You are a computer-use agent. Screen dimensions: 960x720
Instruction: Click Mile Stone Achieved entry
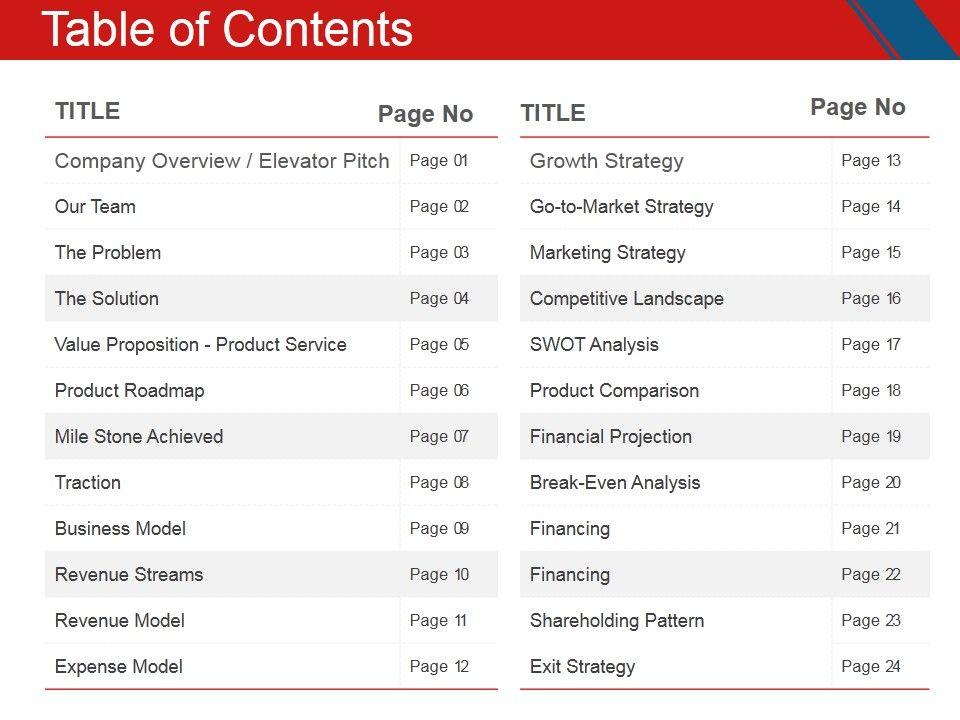pos(139,437)
